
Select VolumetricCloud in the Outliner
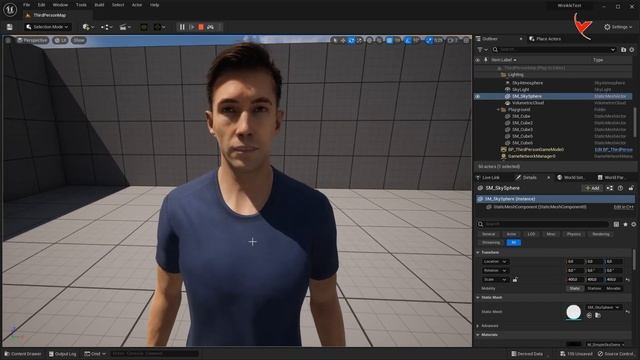click(x=528, y=103)
